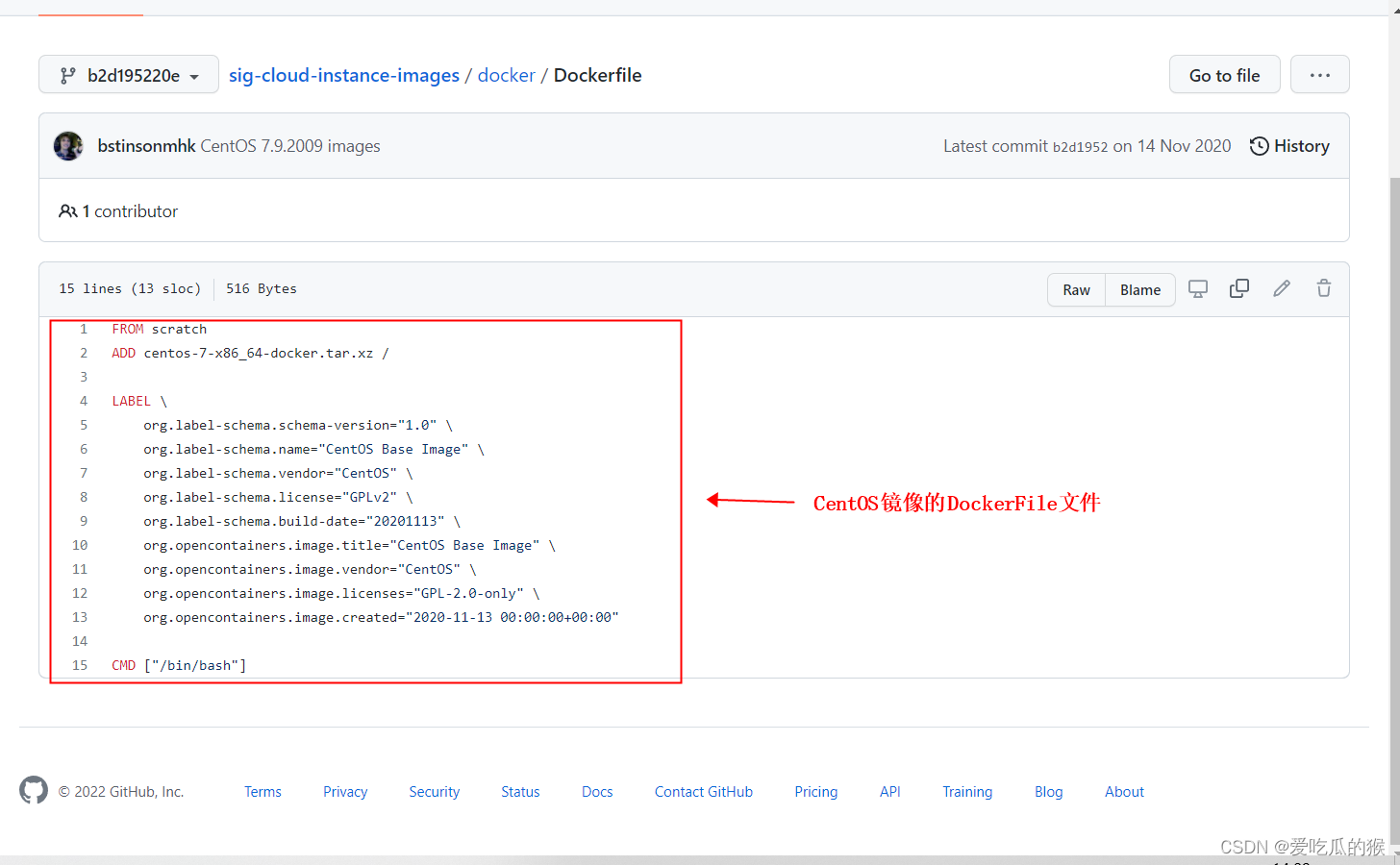Open the Contact GitHub footer link

point(704,792)
